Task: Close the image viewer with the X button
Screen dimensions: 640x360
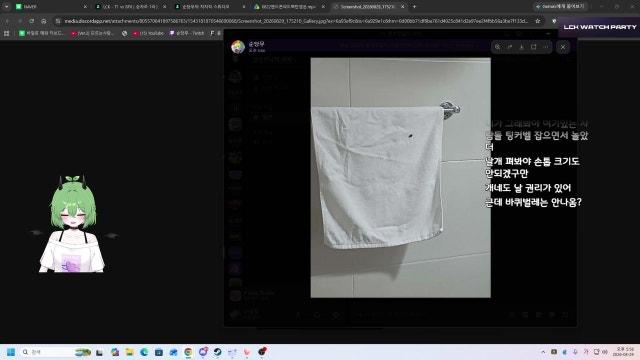Action: [x=563, y=47]
